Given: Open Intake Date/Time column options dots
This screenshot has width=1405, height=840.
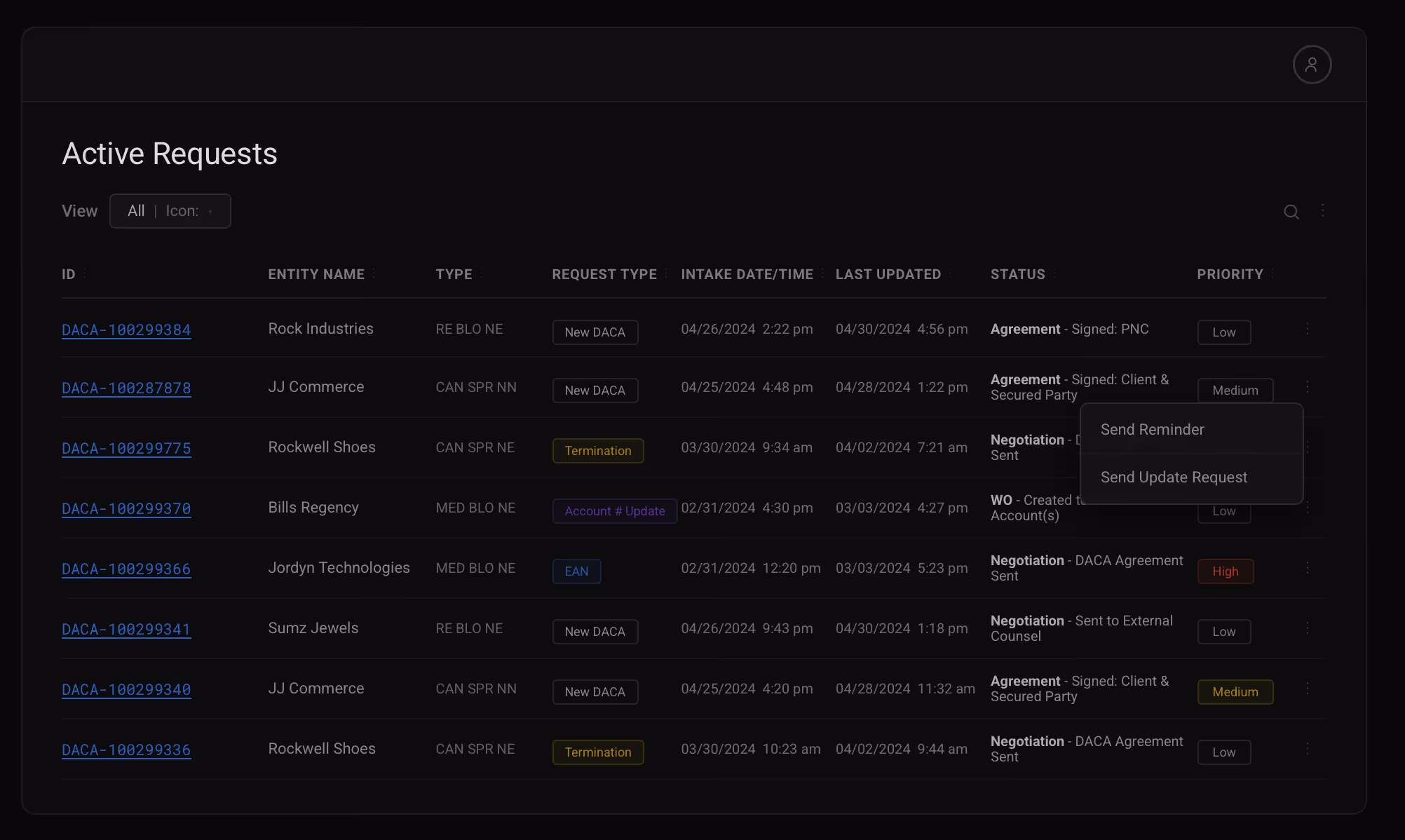Looking at the screenshot, I should tap(822, 273).
